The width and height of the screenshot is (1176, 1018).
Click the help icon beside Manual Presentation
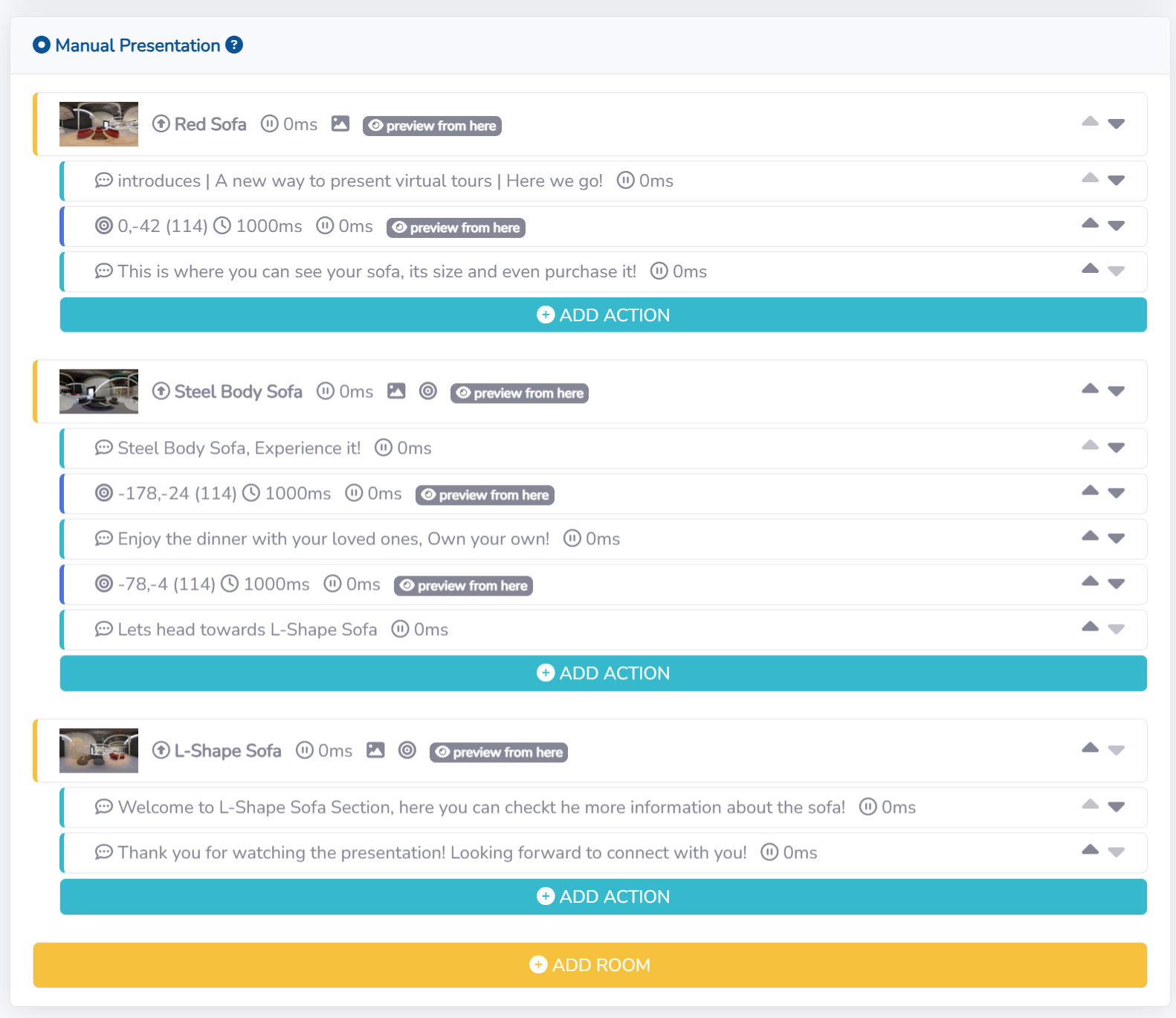(x=234, y=45)
